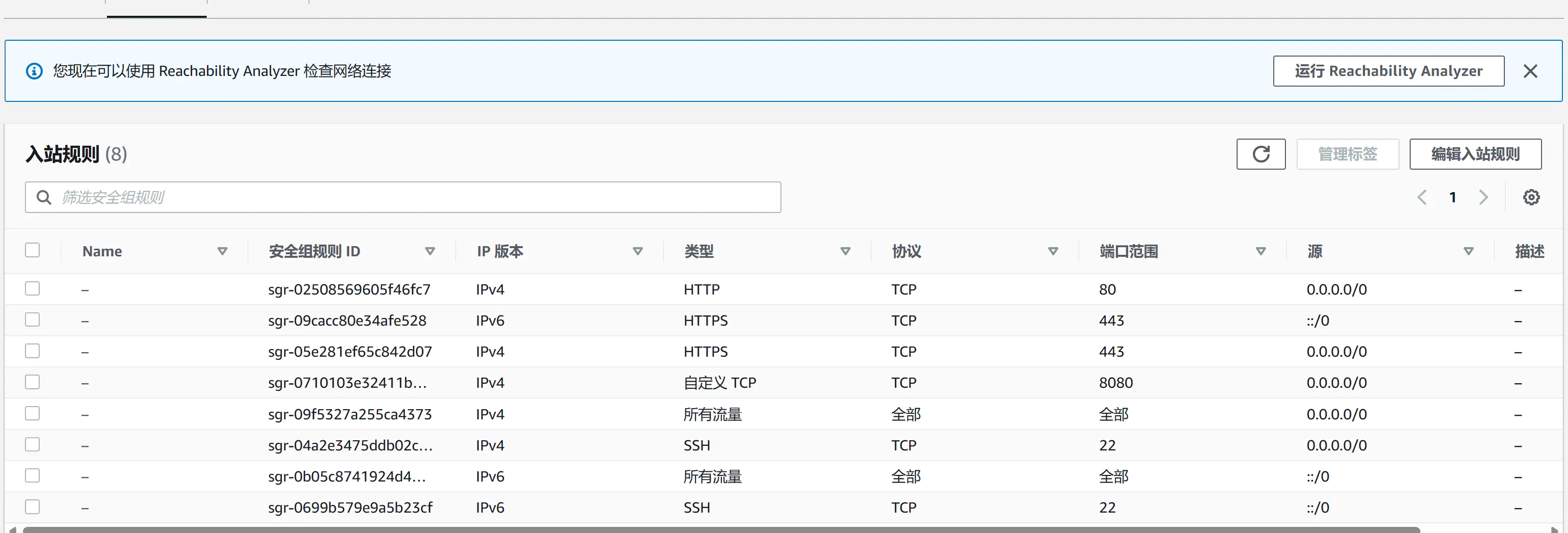Open the table preferences gear icon

1531,197
